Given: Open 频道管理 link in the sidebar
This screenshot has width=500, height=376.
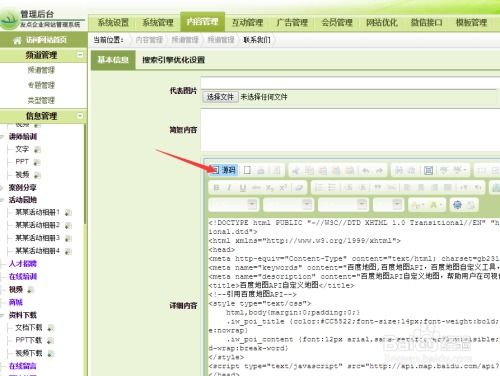Looking at the screenshot, I should click(x=41, y=70).
